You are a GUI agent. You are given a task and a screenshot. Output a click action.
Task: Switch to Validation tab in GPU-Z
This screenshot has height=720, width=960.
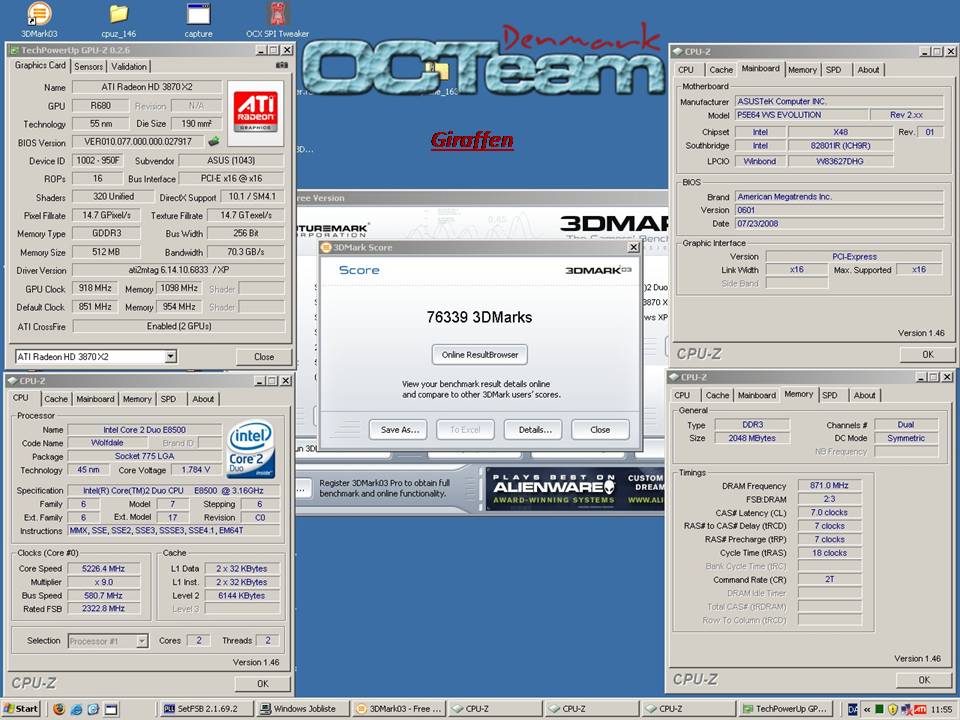[129, 66]
